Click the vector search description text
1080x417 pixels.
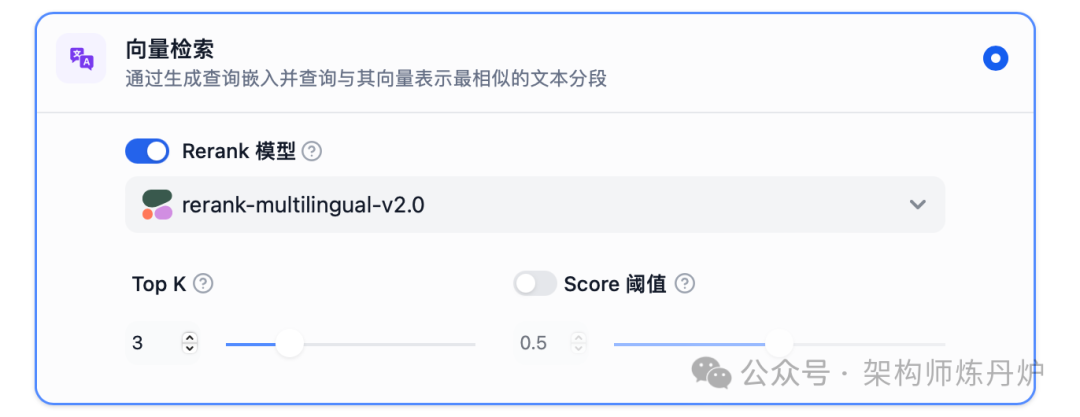[366, 78]
